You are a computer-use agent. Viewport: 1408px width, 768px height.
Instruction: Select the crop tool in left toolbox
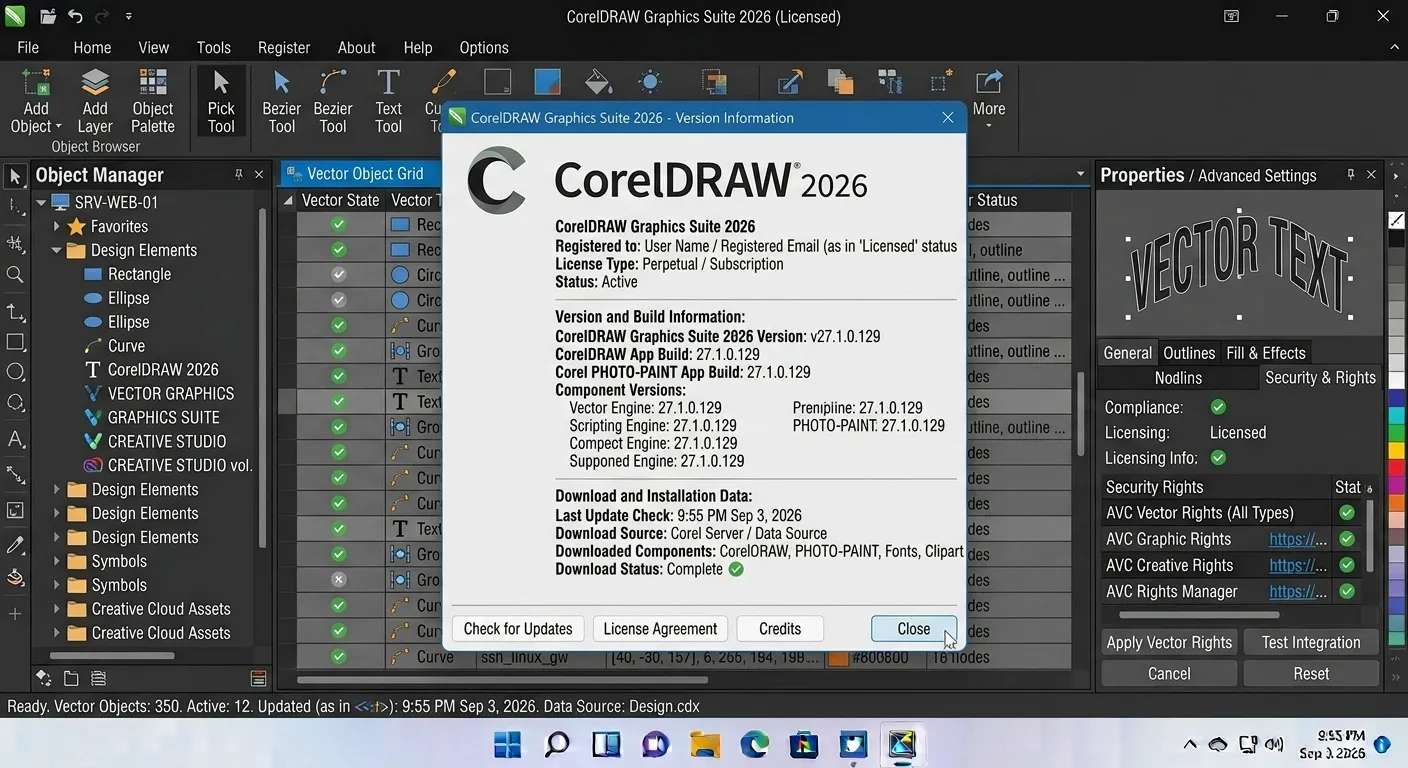click(15, 312)
